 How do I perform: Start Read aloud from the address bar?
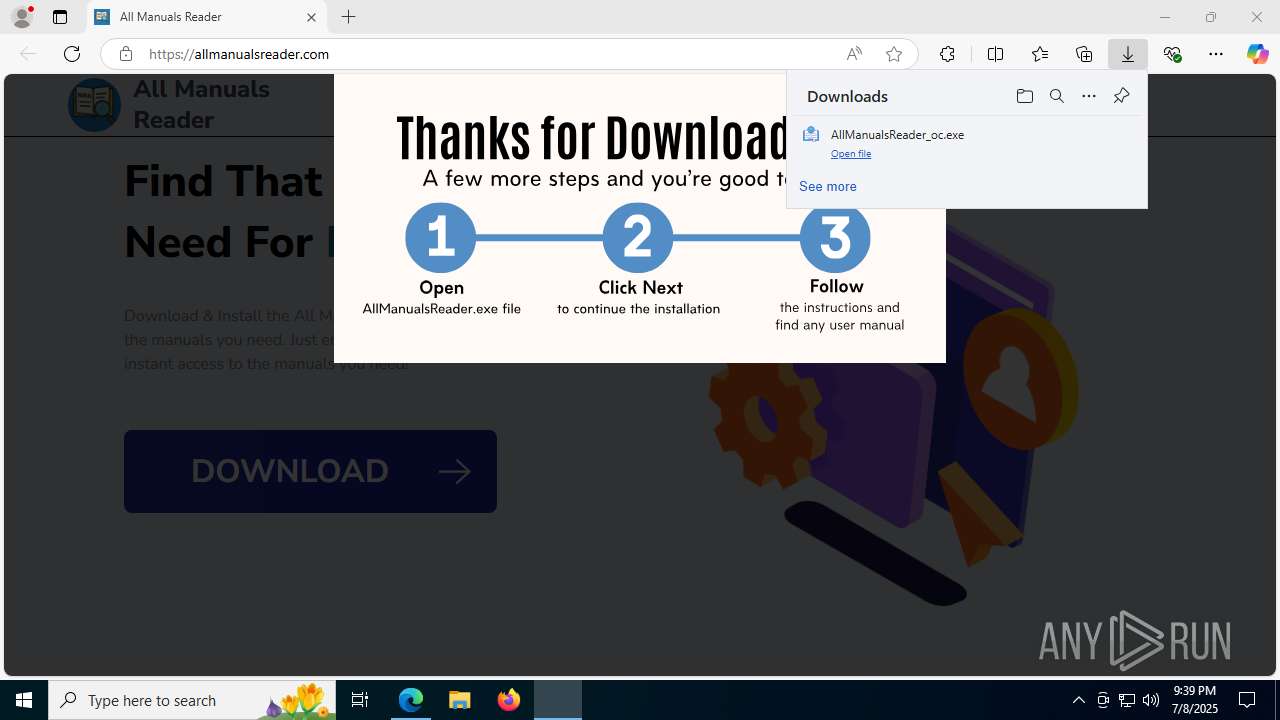(x=854, y=54)
